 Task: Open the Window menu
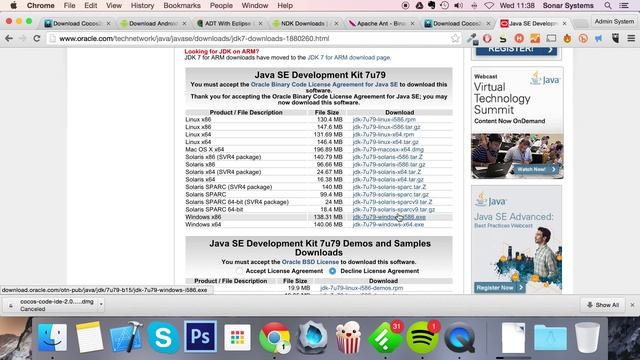tap(254, 5)
